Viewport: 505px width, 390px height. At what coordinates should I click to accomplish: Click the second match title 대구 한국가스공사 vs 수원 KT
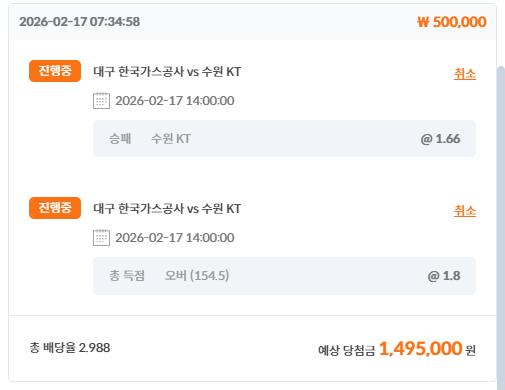tap(167, 209)
